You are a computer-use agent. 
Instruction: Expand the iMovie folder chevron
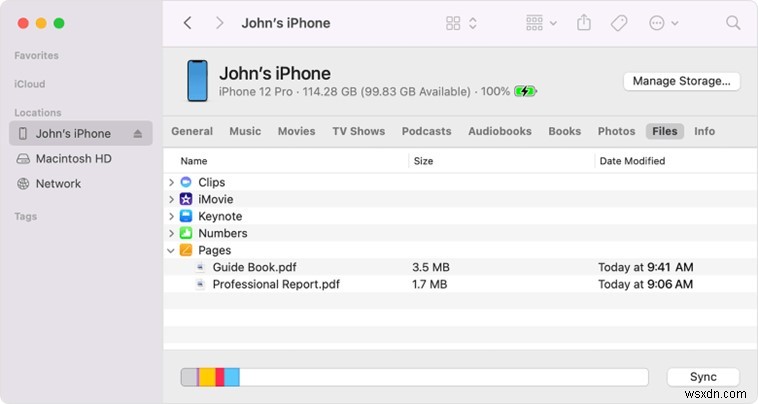tap(171, 199)
